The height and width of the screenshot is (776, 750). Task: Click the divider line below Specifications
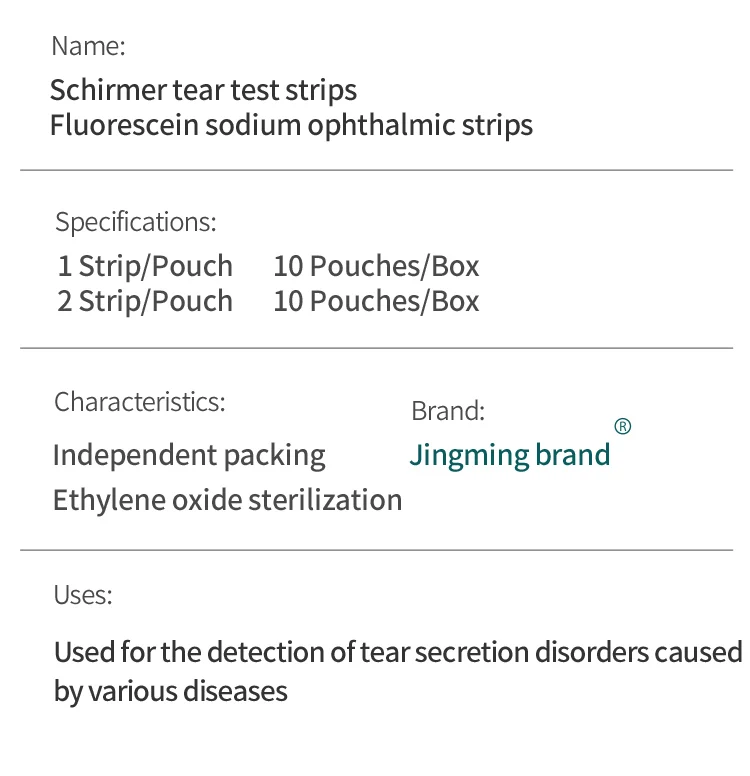click(376, 348)
